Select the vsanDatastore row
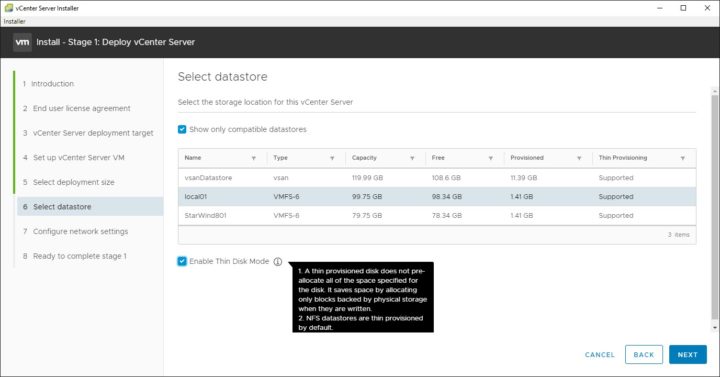The width and height of the screenshot is (720, 377). click(x=437, y=178)
